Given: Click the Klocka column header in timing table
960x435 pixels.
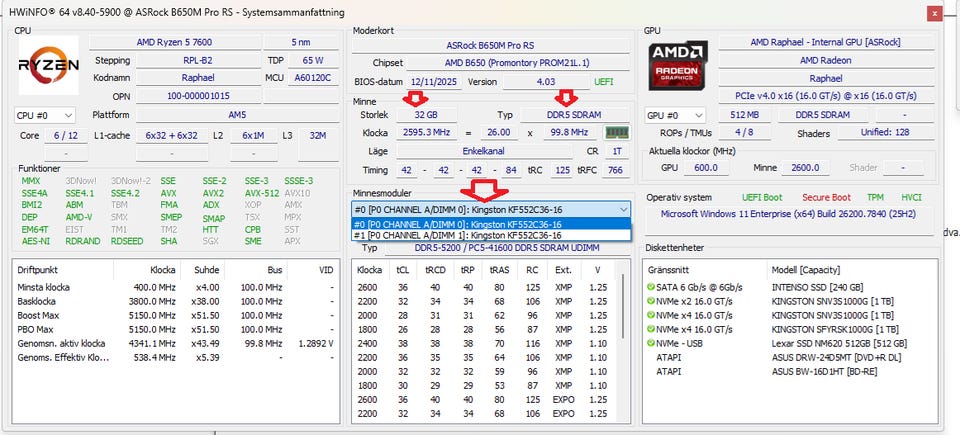Looking at the screenshot, I should (369, 270).
